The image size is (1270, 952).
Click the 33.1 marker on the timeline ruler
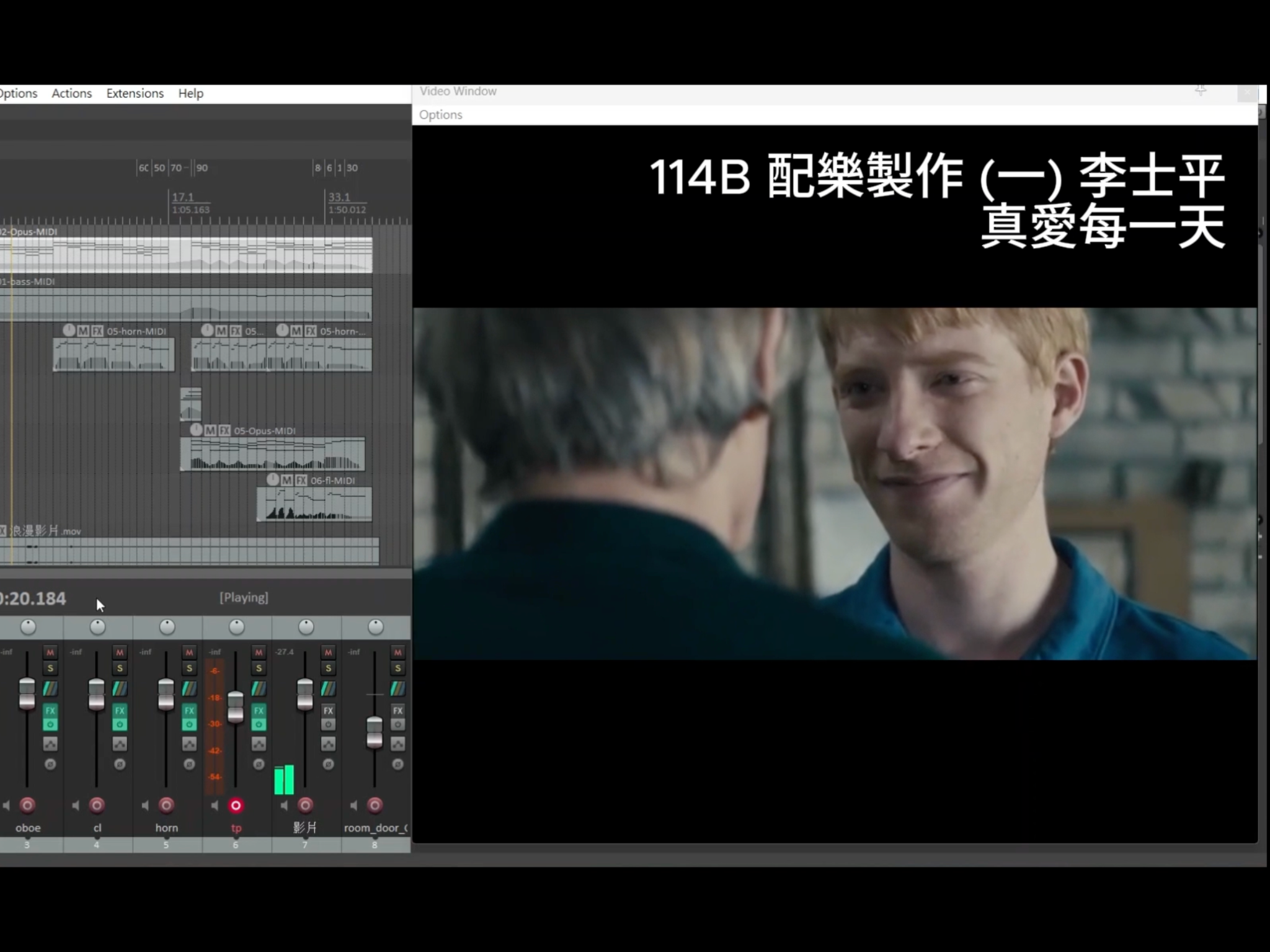point(339,197)
